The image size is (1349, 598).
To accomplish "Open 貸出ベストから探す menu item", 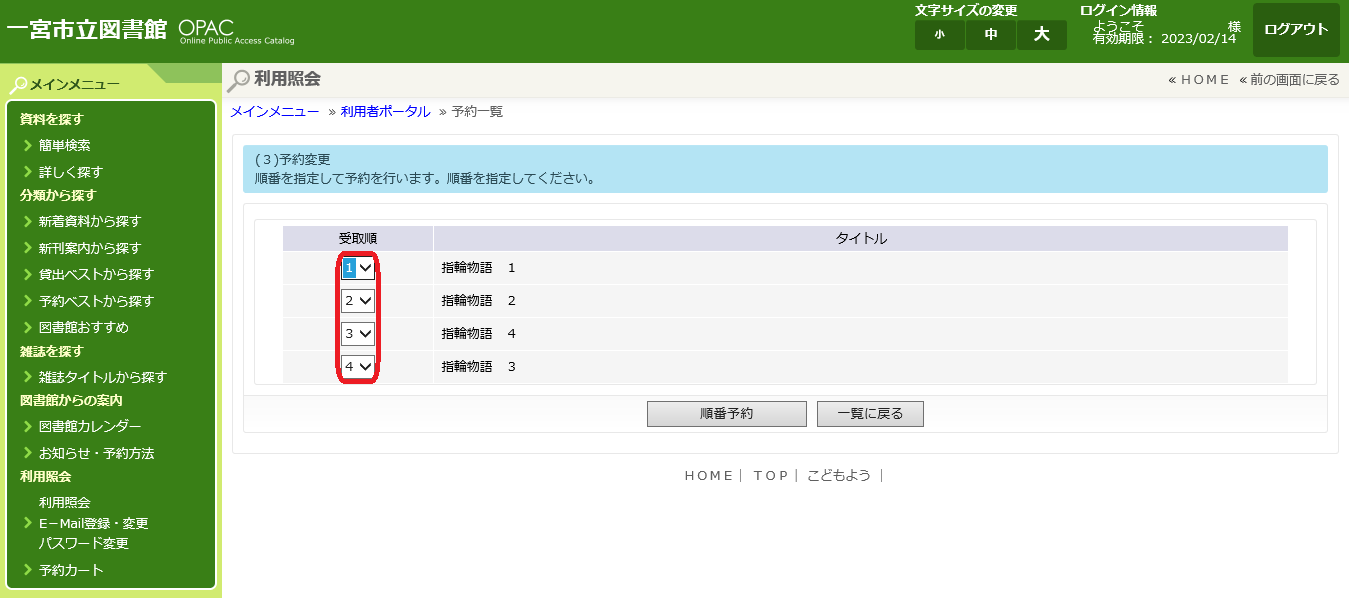I will 96,274.
